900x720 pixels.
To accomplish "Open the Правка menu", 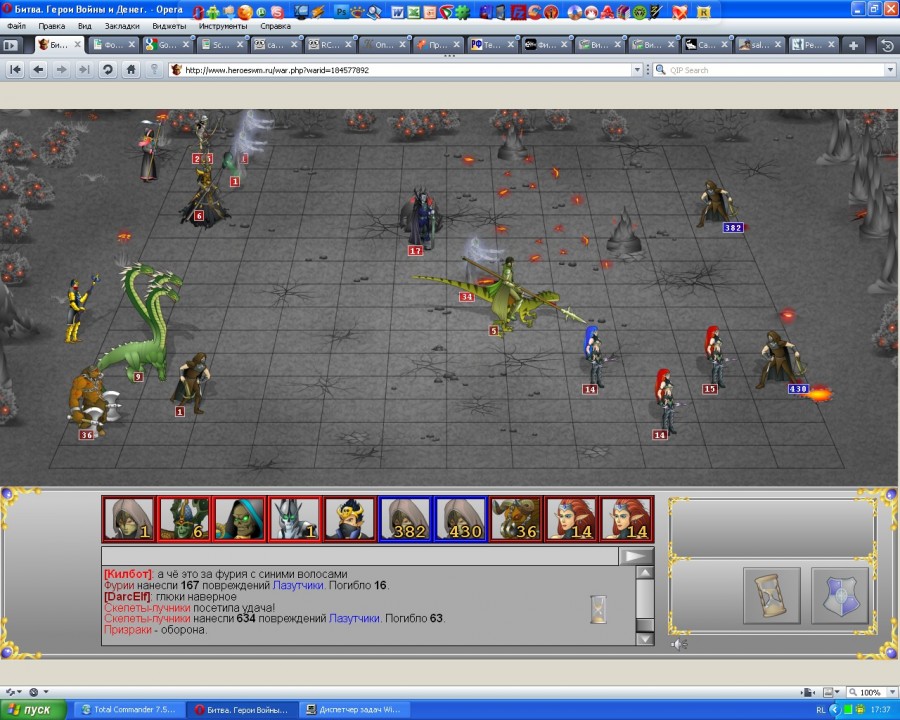I will [x=52, y=26].
